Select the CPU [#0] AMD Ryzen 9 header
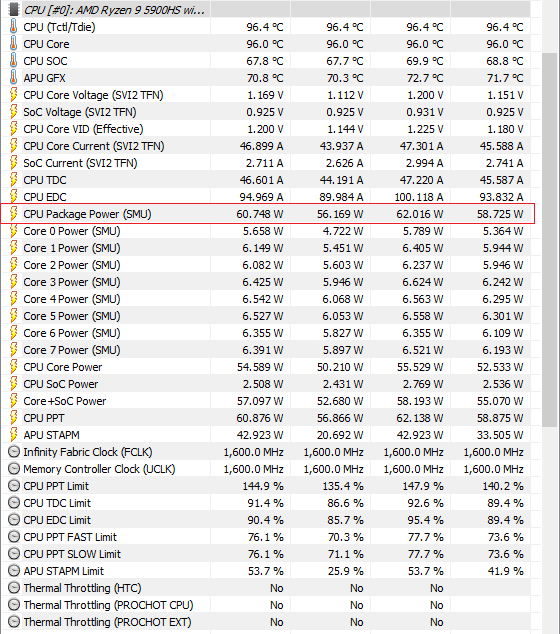560x634 pixels. pos(114,10)
